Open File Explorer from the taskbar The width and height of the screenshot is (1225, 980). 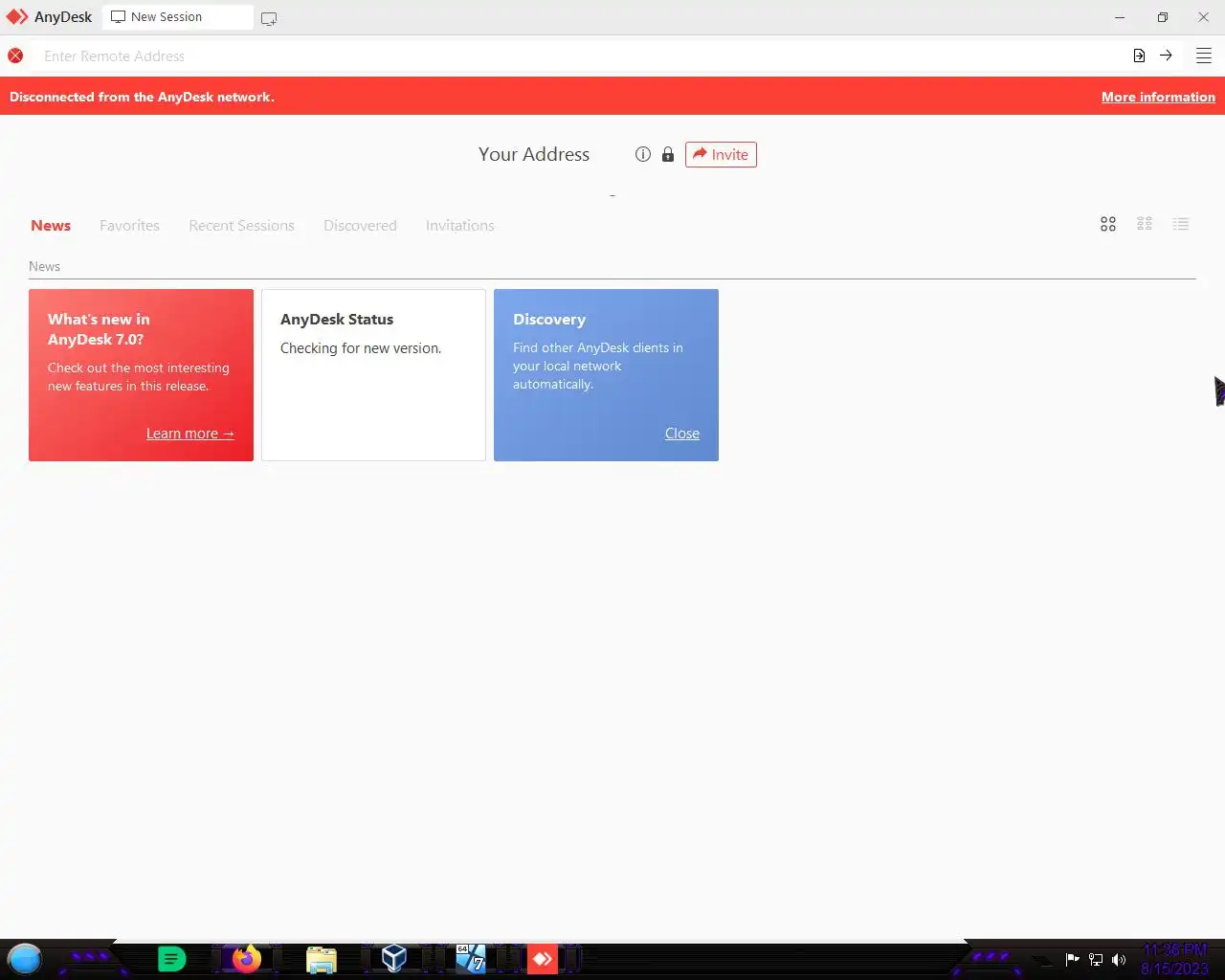point(322,959)
